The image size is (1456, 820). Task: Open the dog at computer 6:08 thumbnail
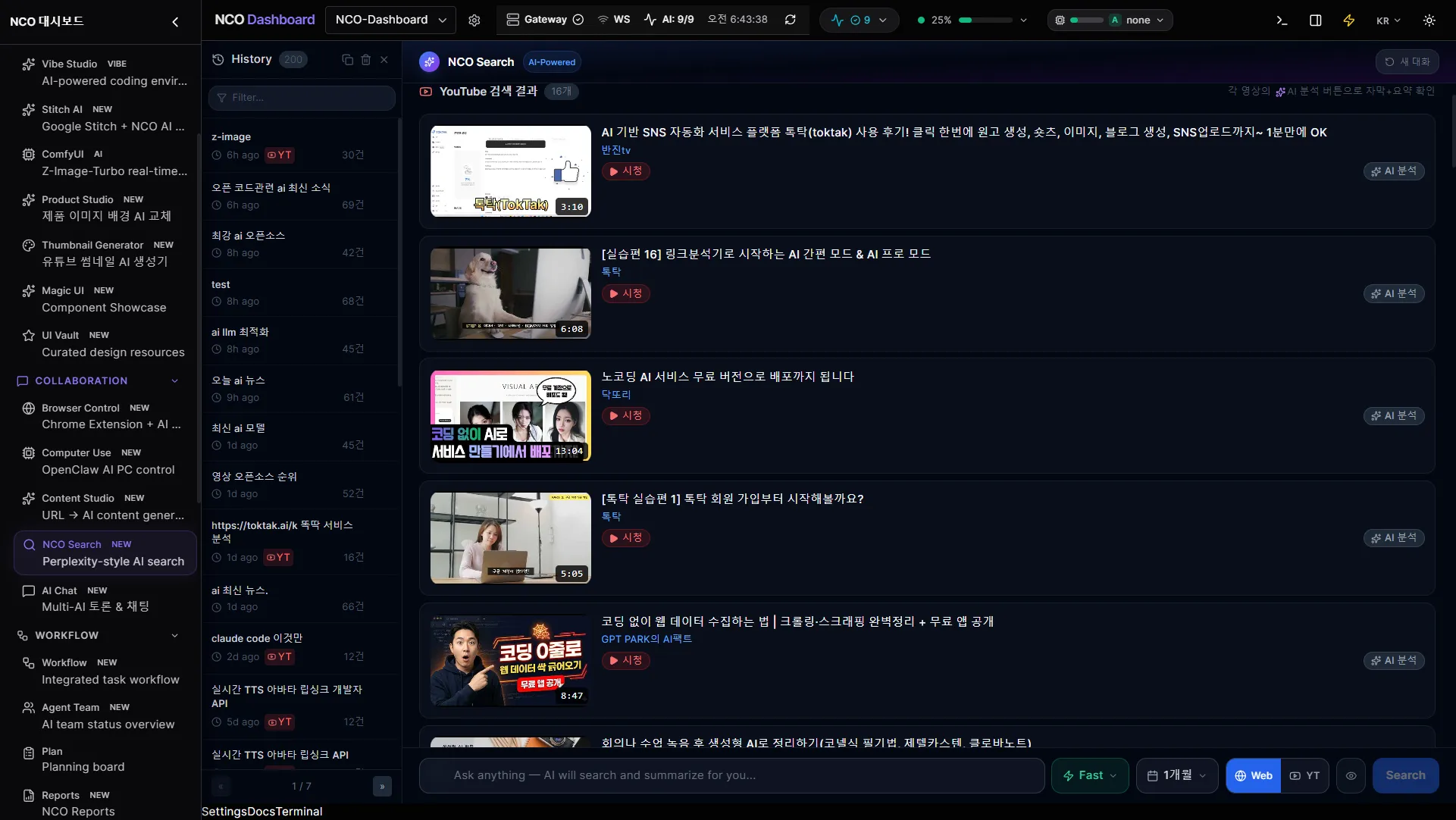(511, 294)
